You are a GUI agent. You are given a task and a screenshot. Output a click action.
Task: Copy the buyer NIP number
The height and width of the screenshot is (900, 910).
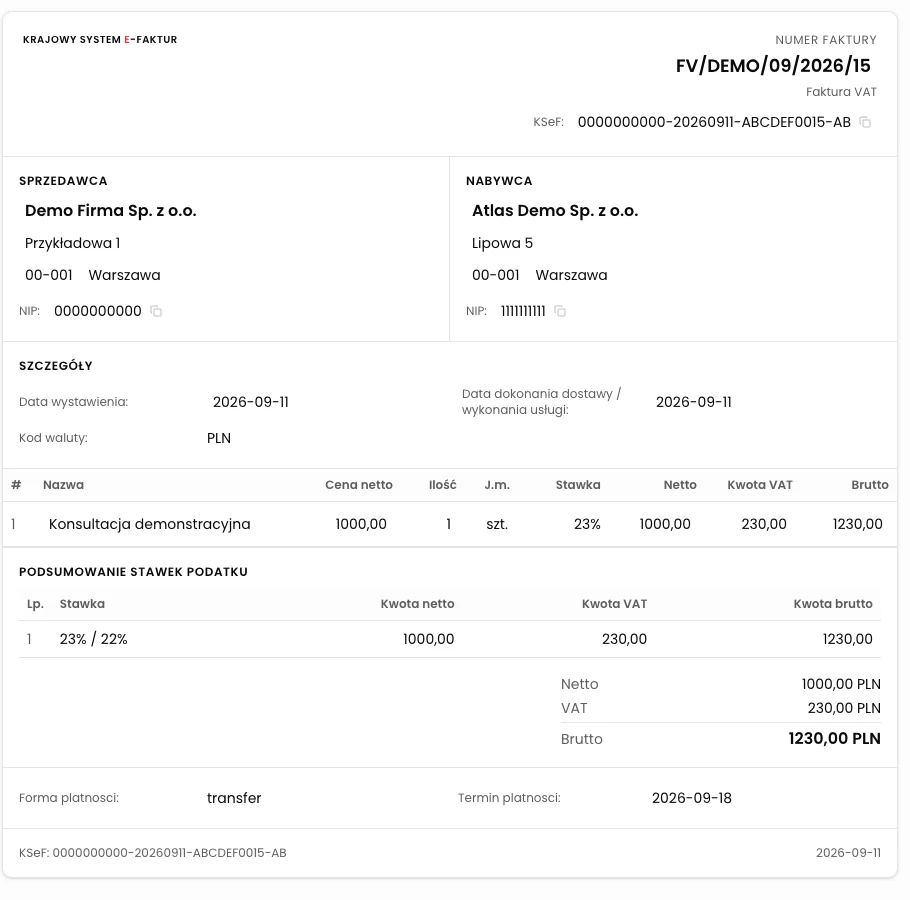[x=559, y=311]
